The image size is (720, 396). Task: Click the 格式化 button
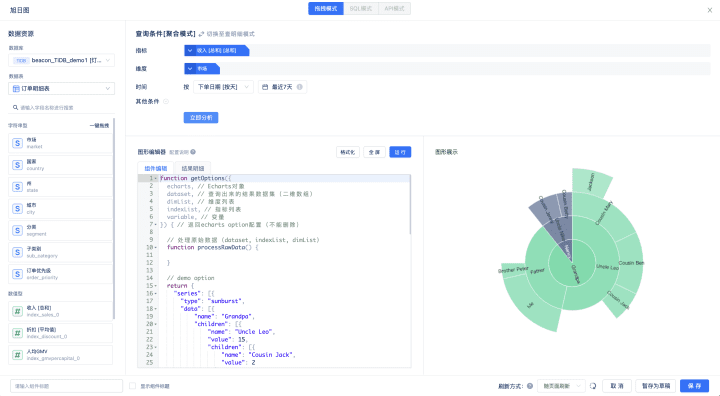click(x=348, y=152)
